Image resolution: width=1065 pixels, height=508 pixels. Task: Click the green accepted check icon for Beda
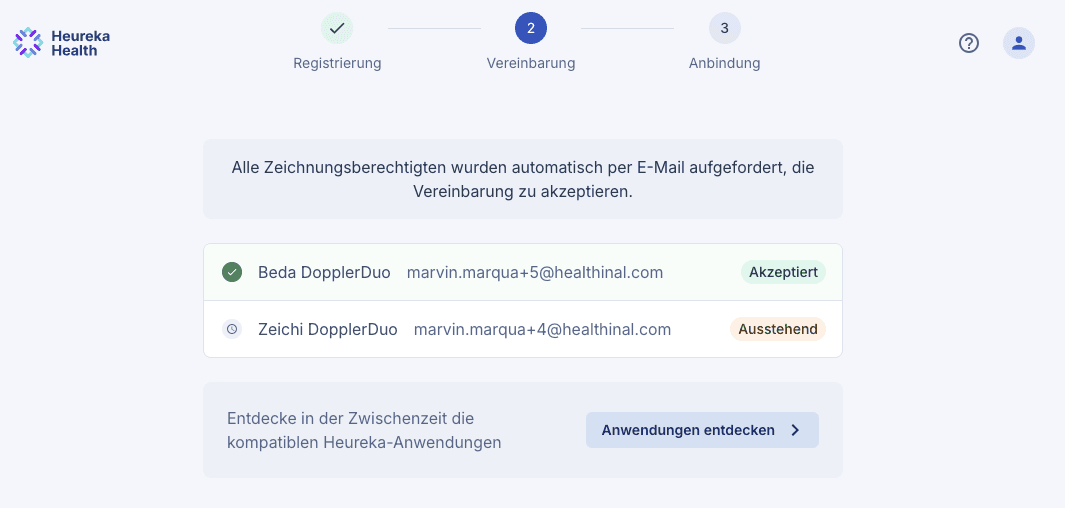(232, 273)
